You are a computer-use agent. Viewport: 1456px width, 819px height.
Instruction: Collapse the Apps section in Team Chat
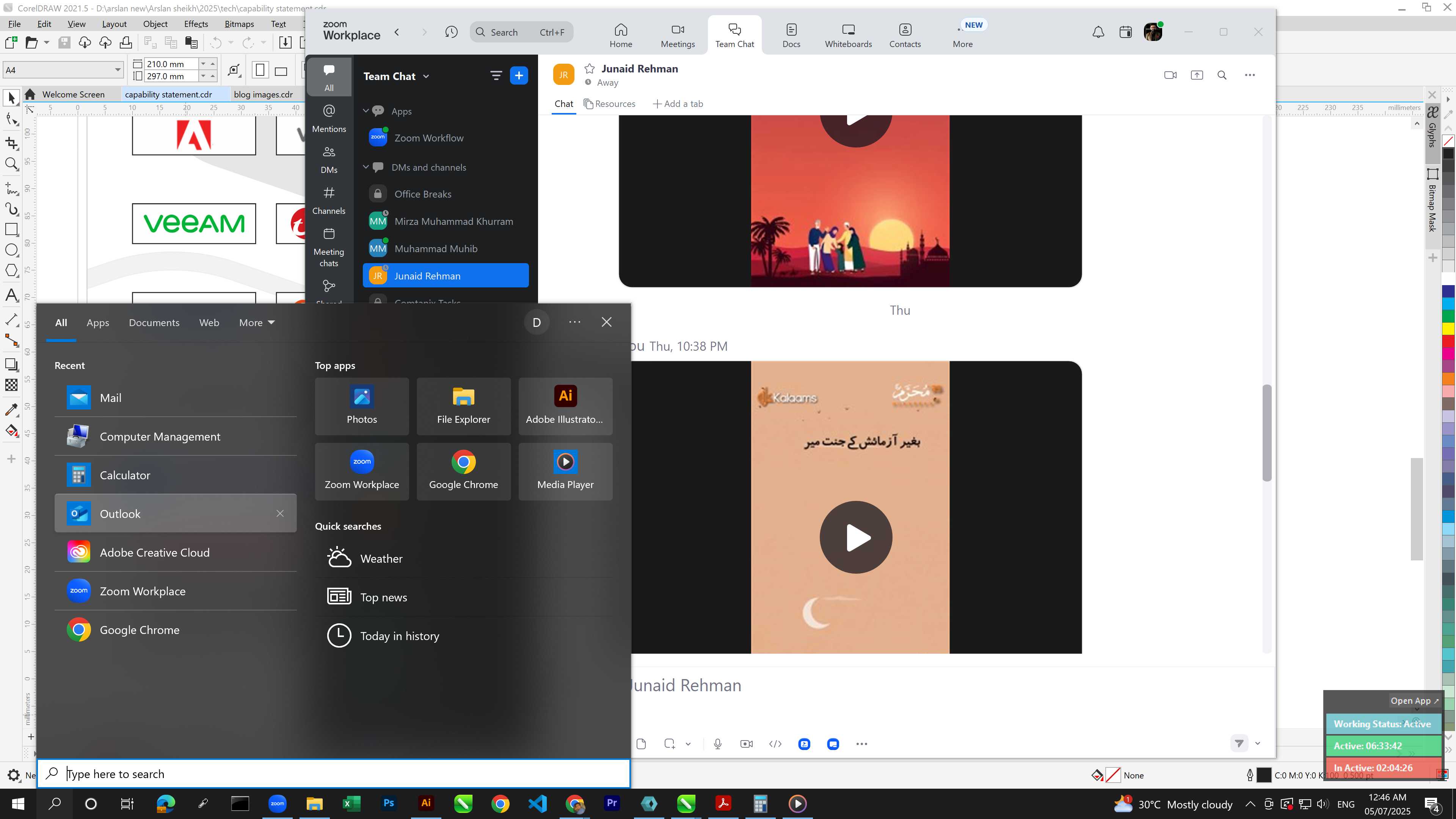tap(366, 111)
